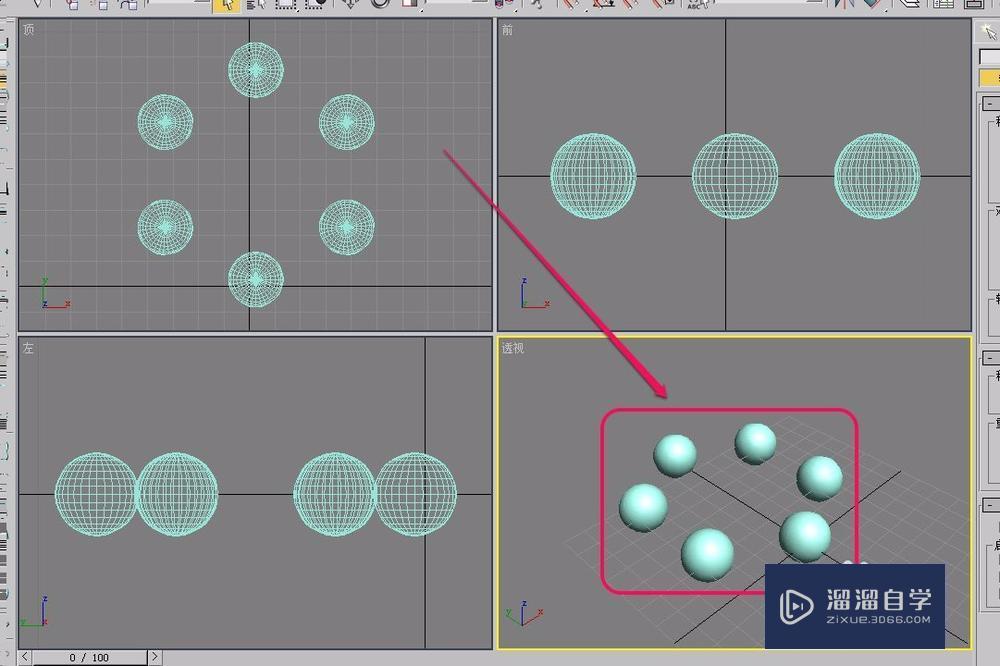
Task: Open the 顶 viewport label menu
Action: click(x=30, y=30)
